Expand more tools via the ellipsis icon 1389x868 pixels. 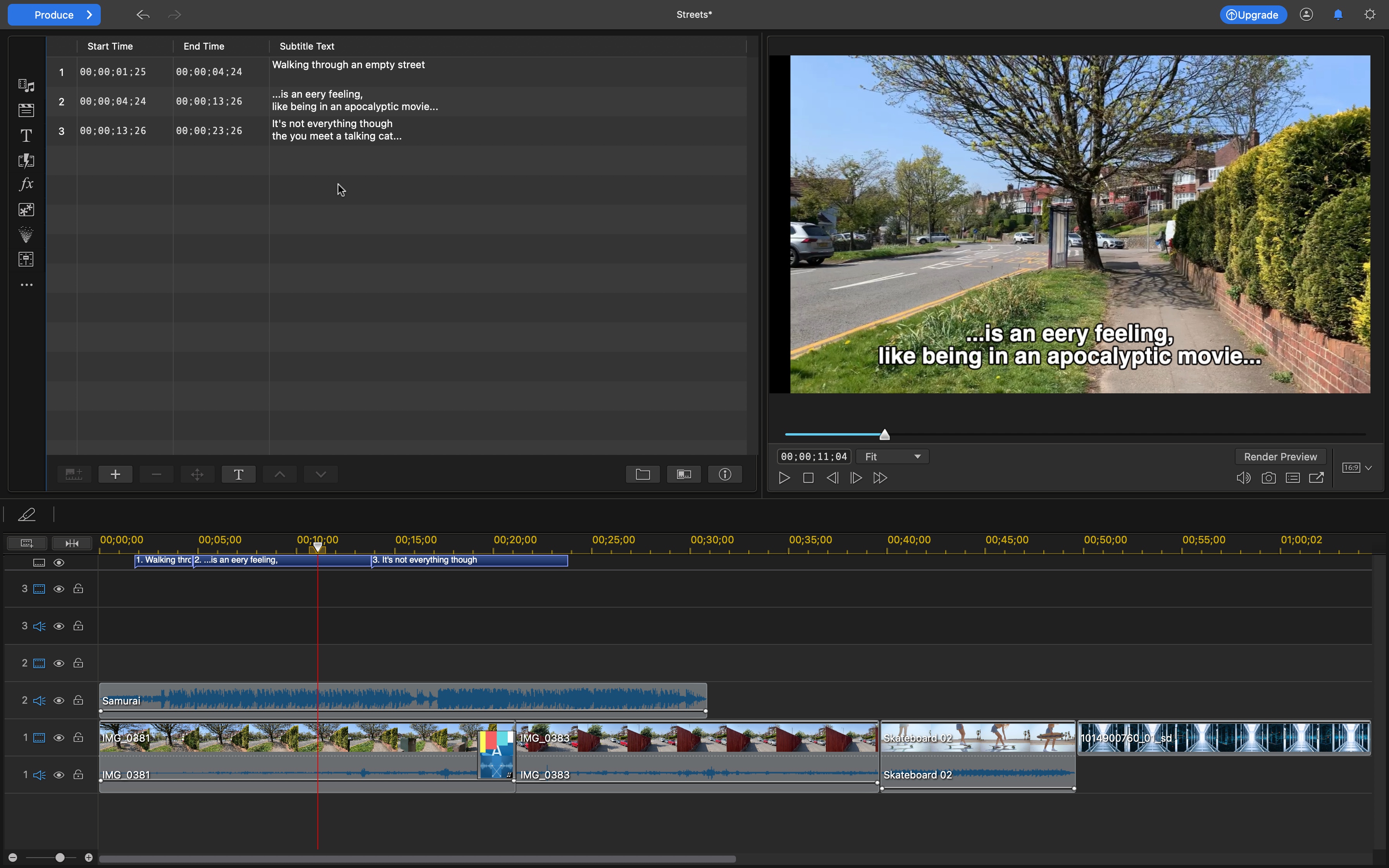click(26, 284)
